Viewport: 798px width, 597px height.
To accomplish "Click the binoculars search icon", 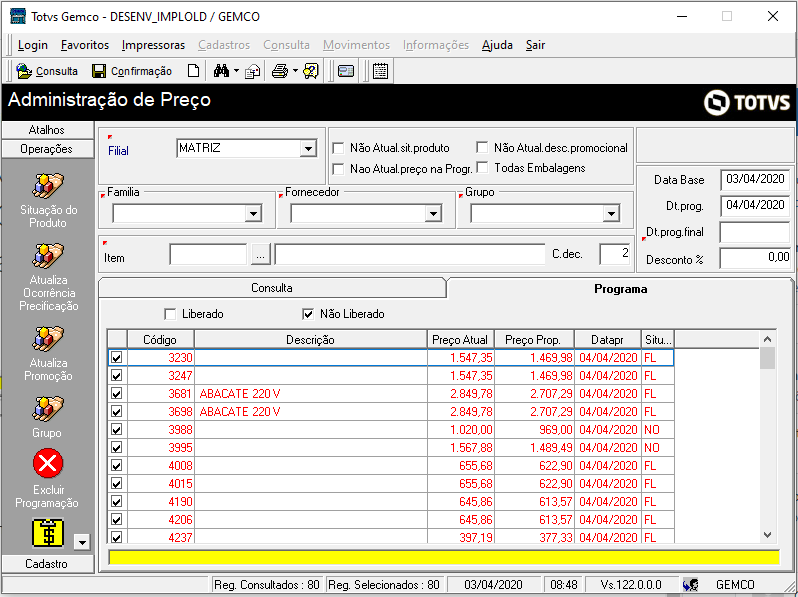I will [x=221, y=71].
